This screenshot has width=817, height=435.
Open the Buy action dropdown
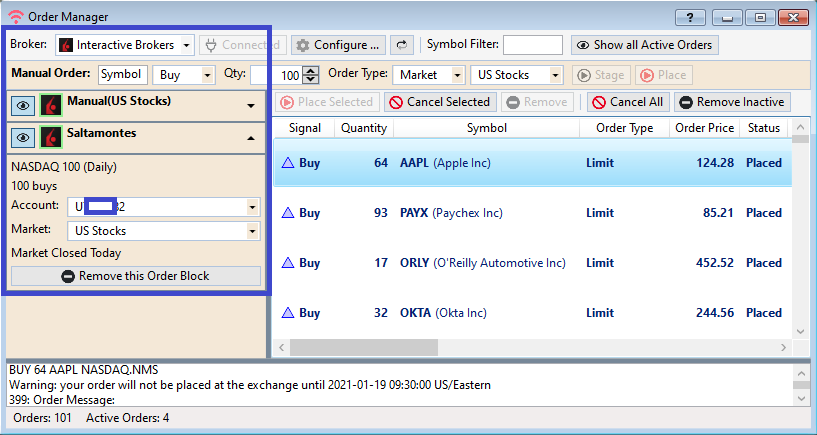(x=207, y=75)
